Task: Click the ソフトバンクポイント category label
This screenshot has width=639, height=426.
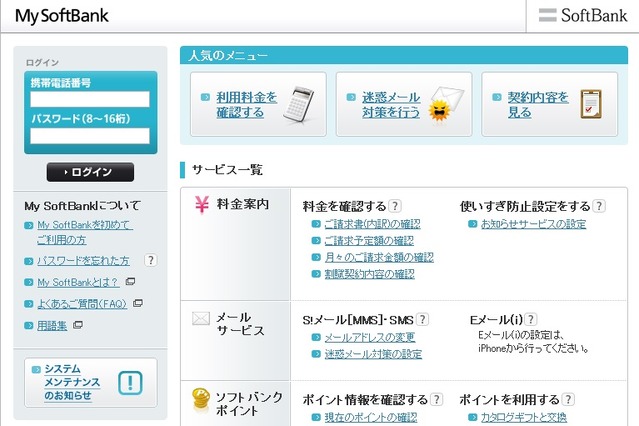Action: point(249,404)
